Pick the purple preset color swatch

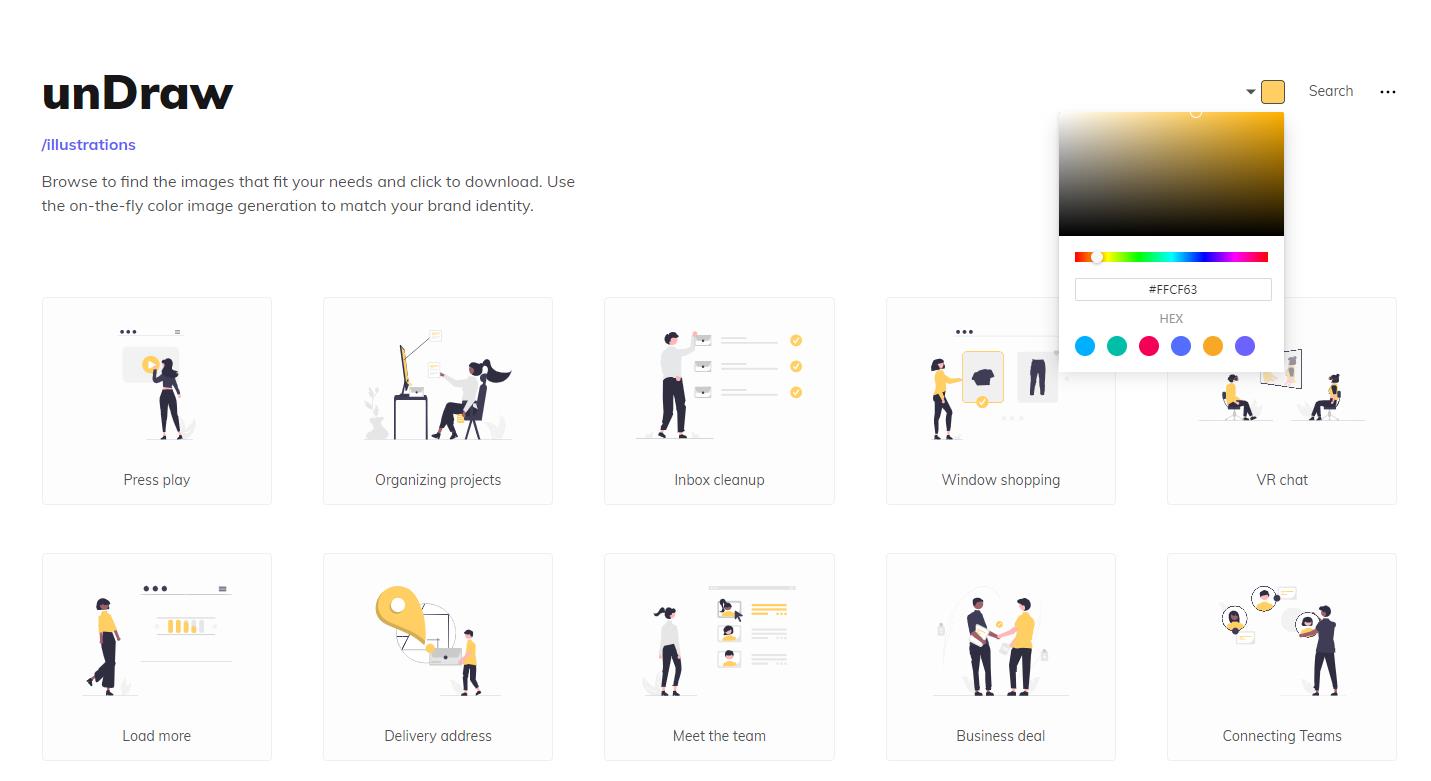click(1245, 346)
